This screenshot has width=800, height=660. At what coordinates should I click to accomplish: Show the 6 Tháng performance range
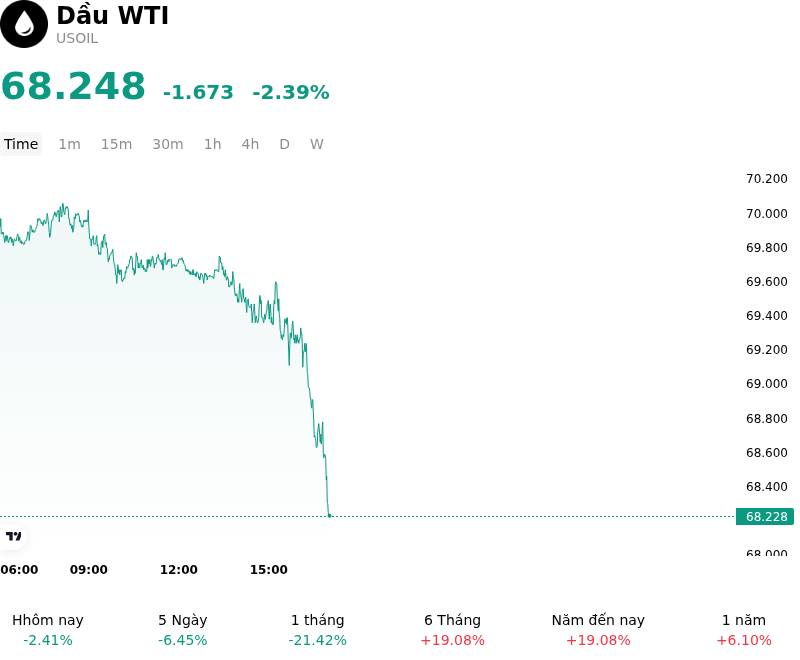(x=453, y=630)
